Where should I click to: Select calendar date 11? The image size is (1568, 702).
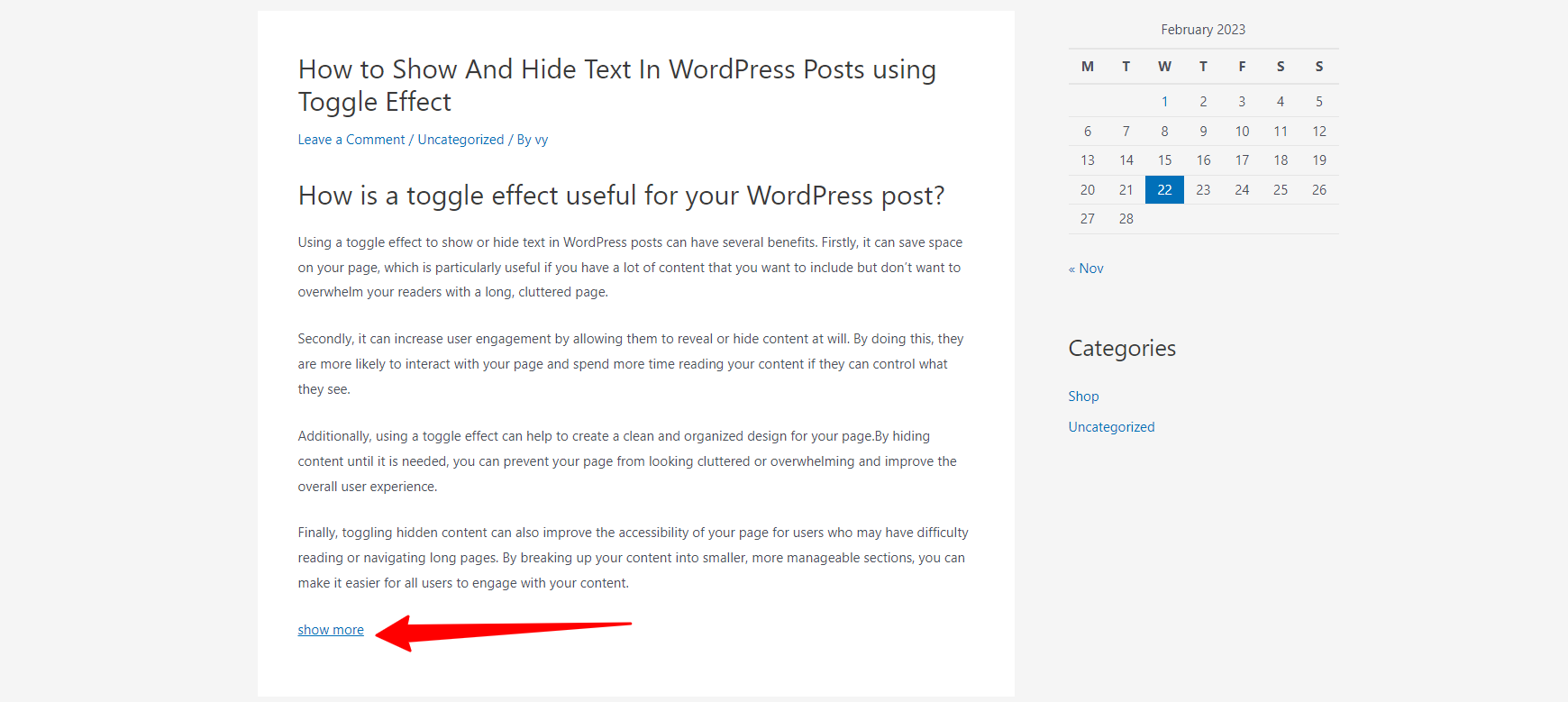point(1281,132)
